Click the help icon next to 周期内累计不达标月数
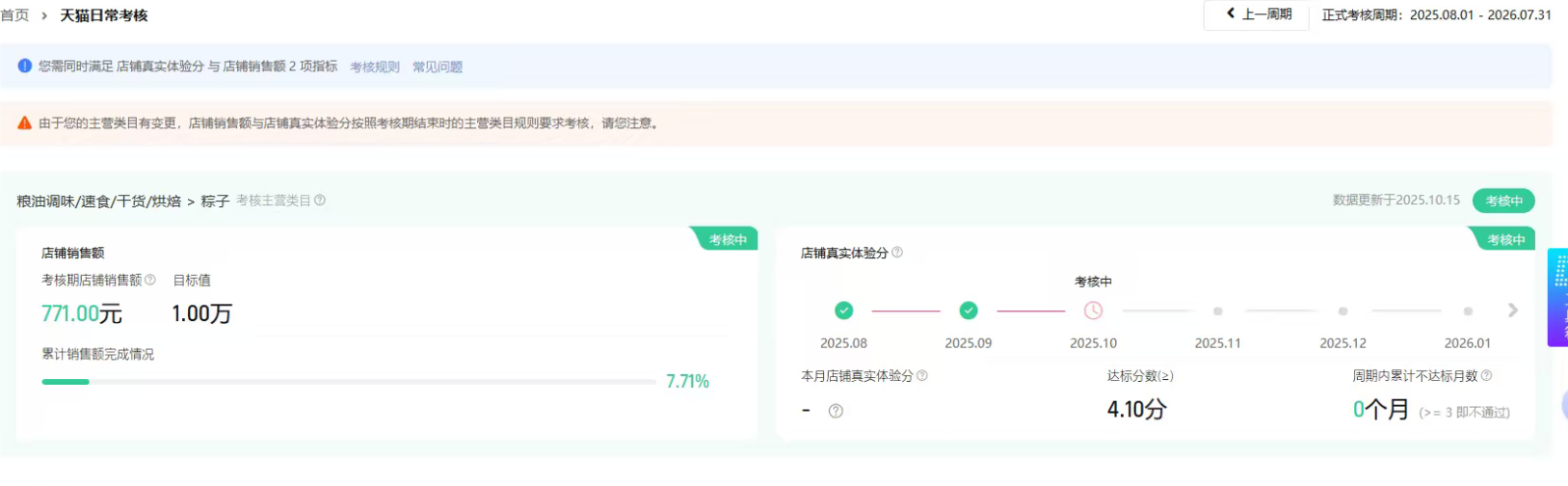The height and width of the screenshot is (486, 1568). [x=1486, y=376]
